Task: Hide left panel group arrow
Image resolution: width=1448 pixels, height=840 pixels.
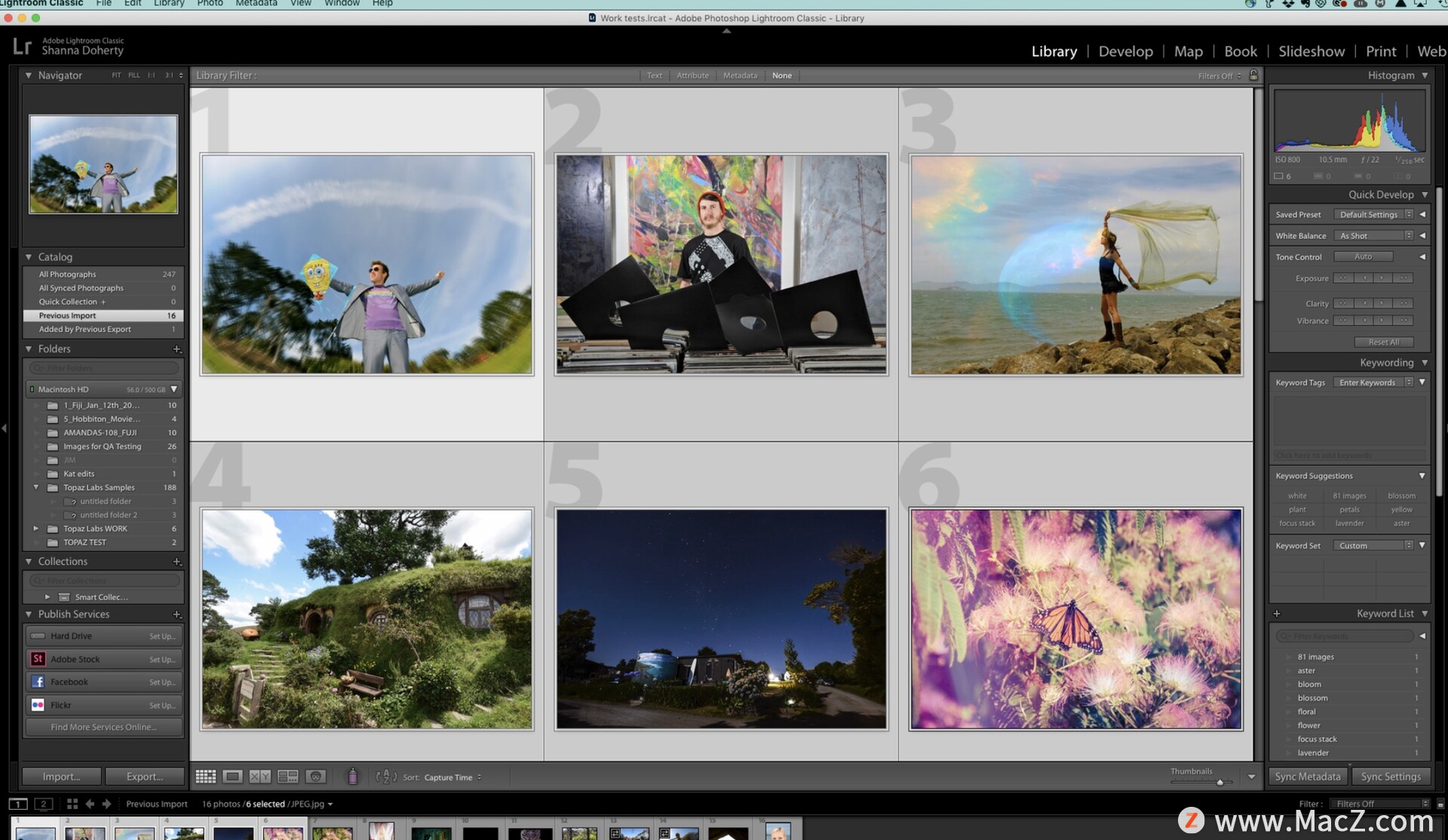Action: tap(4, 428)
